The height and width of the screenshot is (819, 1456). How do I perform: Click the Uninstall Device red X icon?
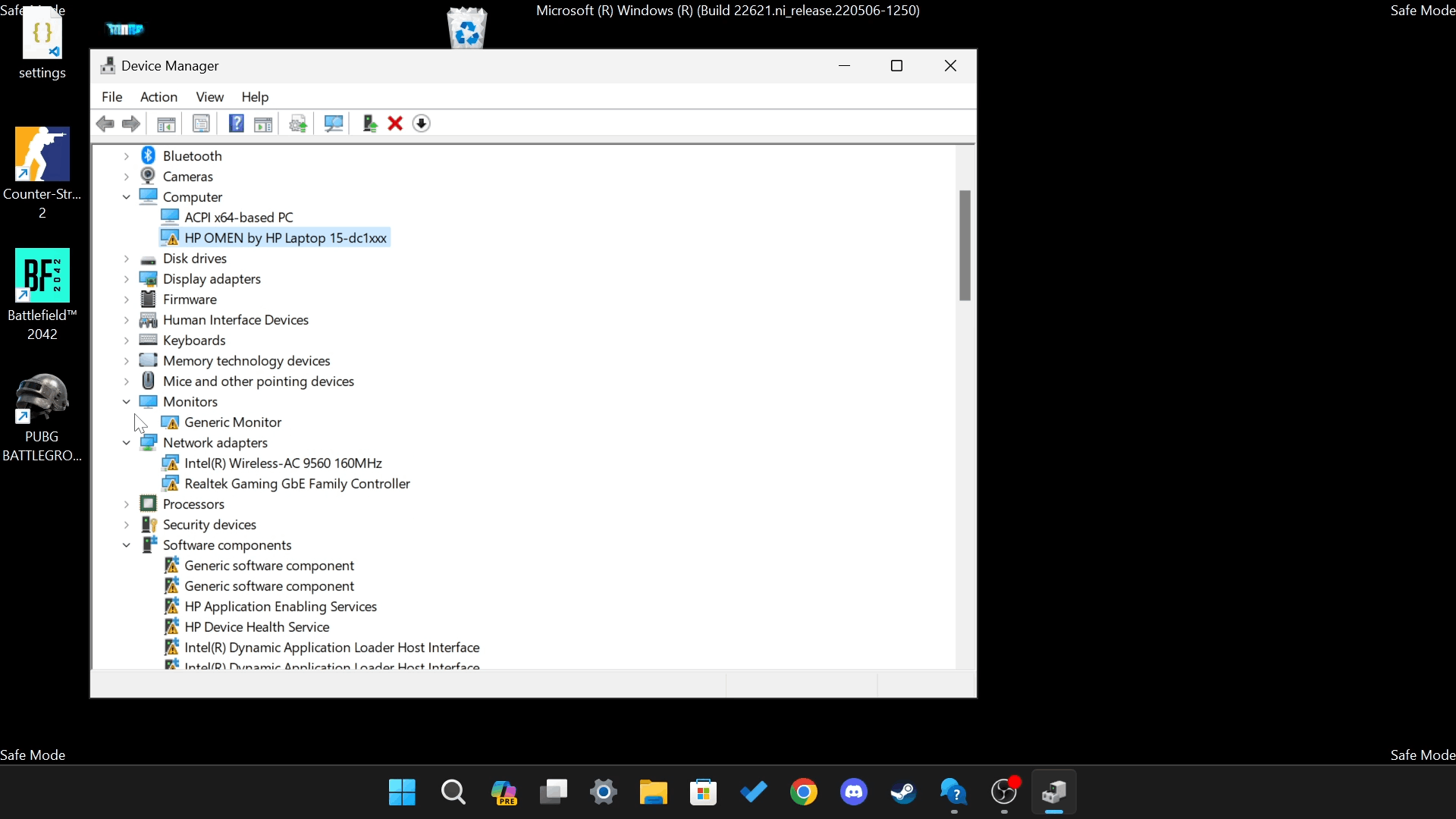coord(395,124)
